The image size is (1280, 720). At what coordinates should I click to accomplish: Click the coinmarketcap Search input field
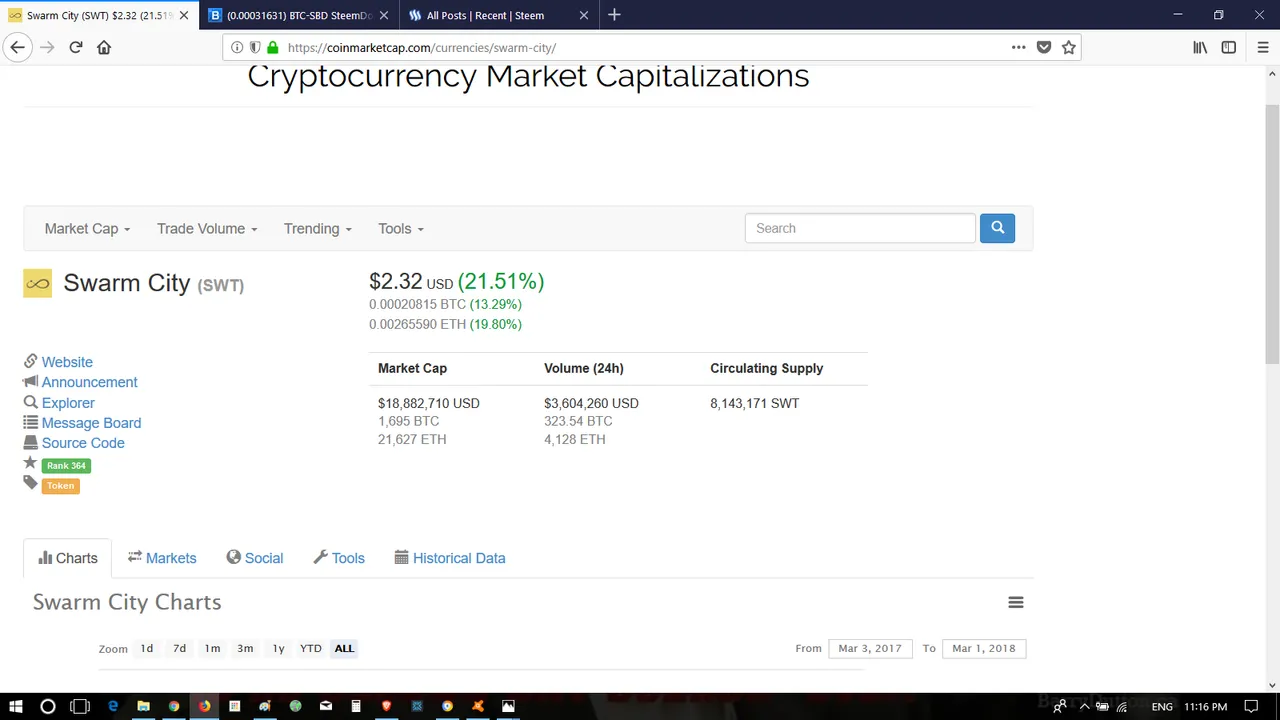click(x=860, y=228)
